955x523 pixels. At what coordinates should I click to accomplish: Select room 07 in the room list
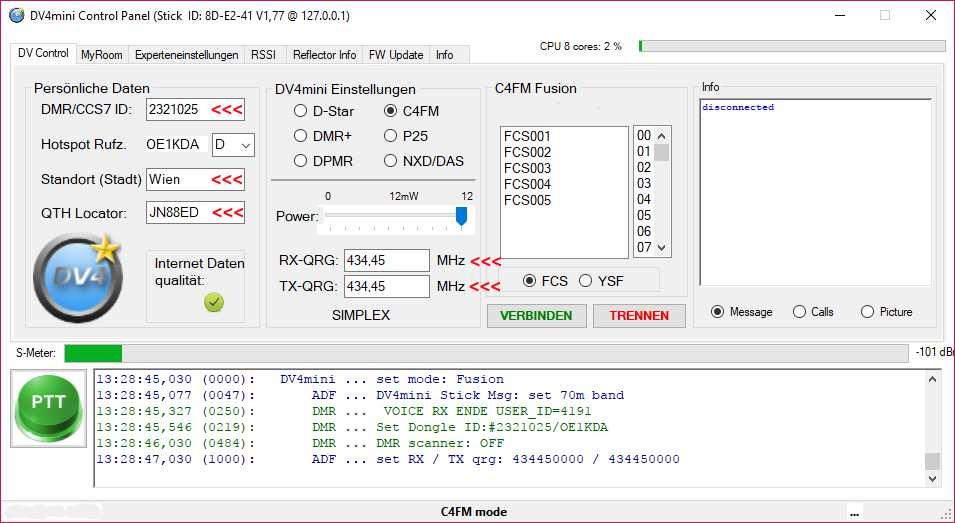pos(644,248)
